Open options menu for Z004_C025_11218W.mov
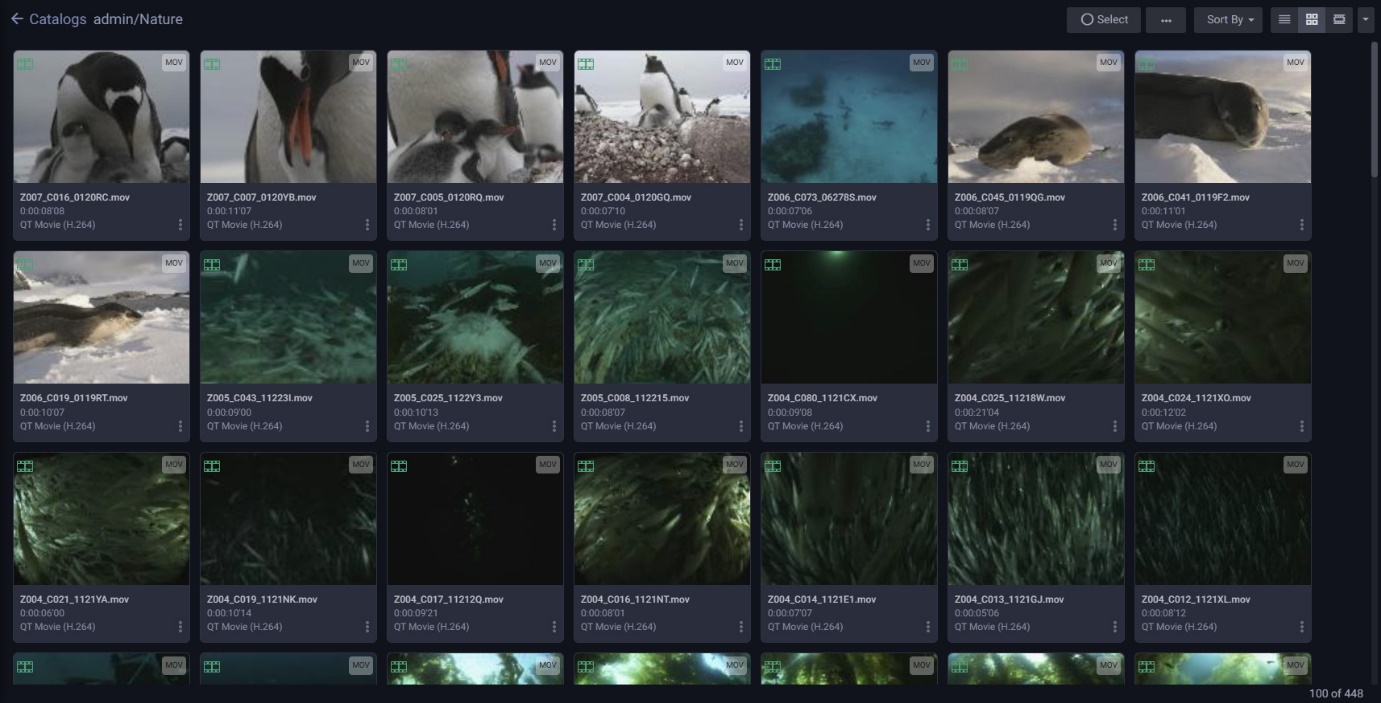The width and height of the screenshot is (1381, 703). 1116,426
